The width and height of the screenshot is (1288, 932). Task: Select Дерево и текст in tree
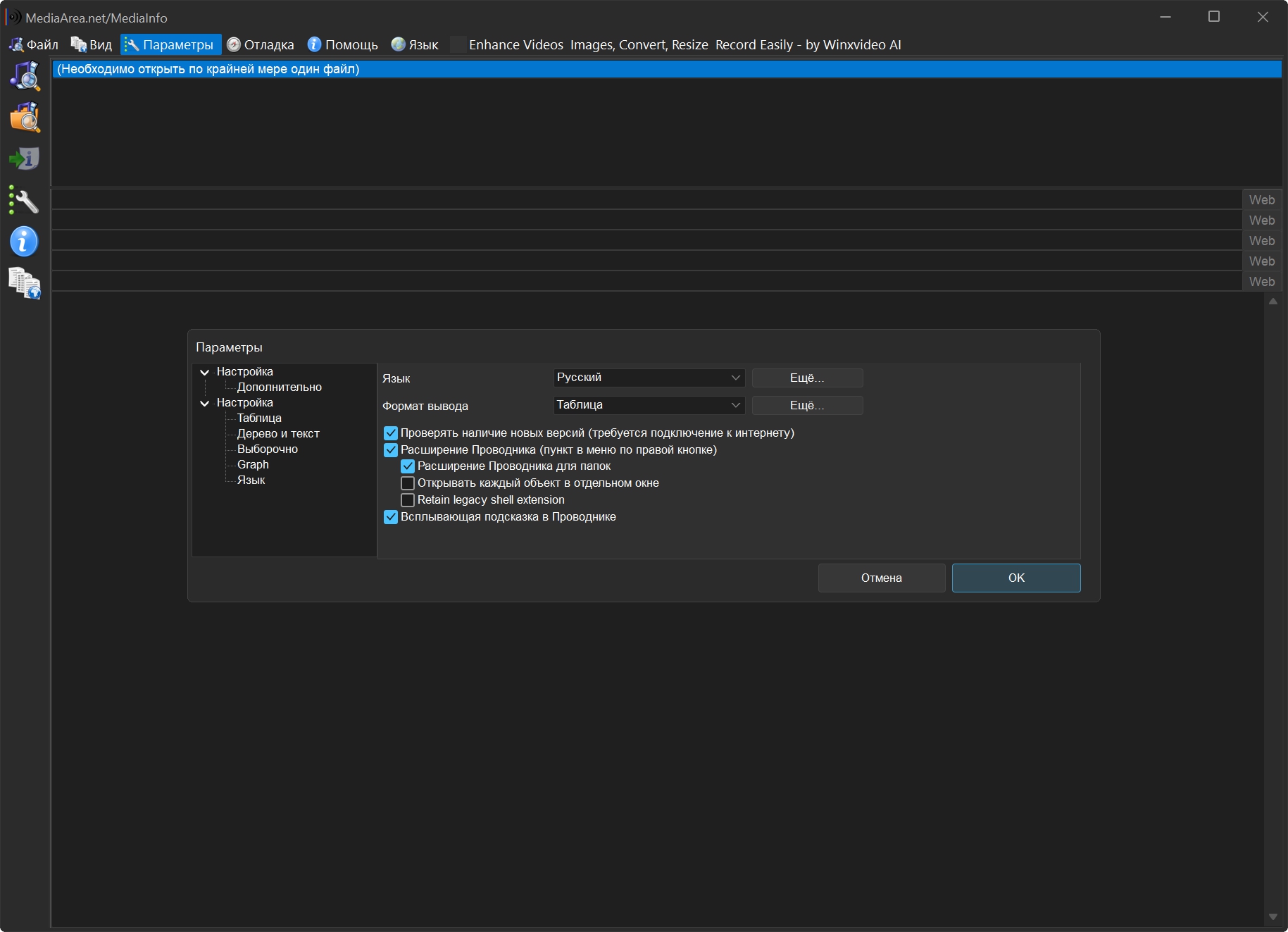point(278,434)
